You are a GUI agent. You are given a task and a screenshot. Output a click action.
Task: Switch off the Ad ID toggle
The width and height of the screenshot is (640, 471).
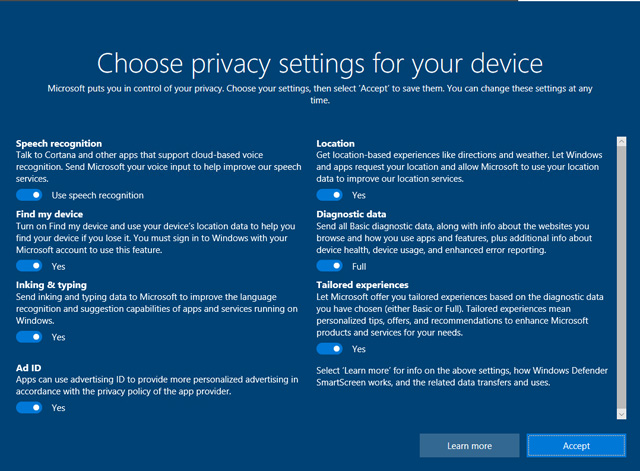coord(29,407)
